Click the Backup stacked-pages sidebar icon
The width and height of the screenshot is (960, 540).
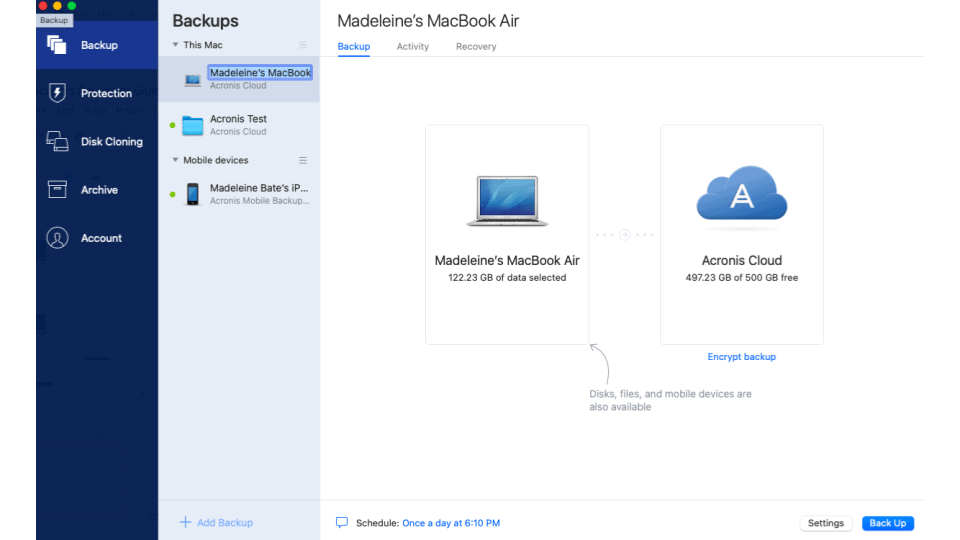click(x=57, y=45)
